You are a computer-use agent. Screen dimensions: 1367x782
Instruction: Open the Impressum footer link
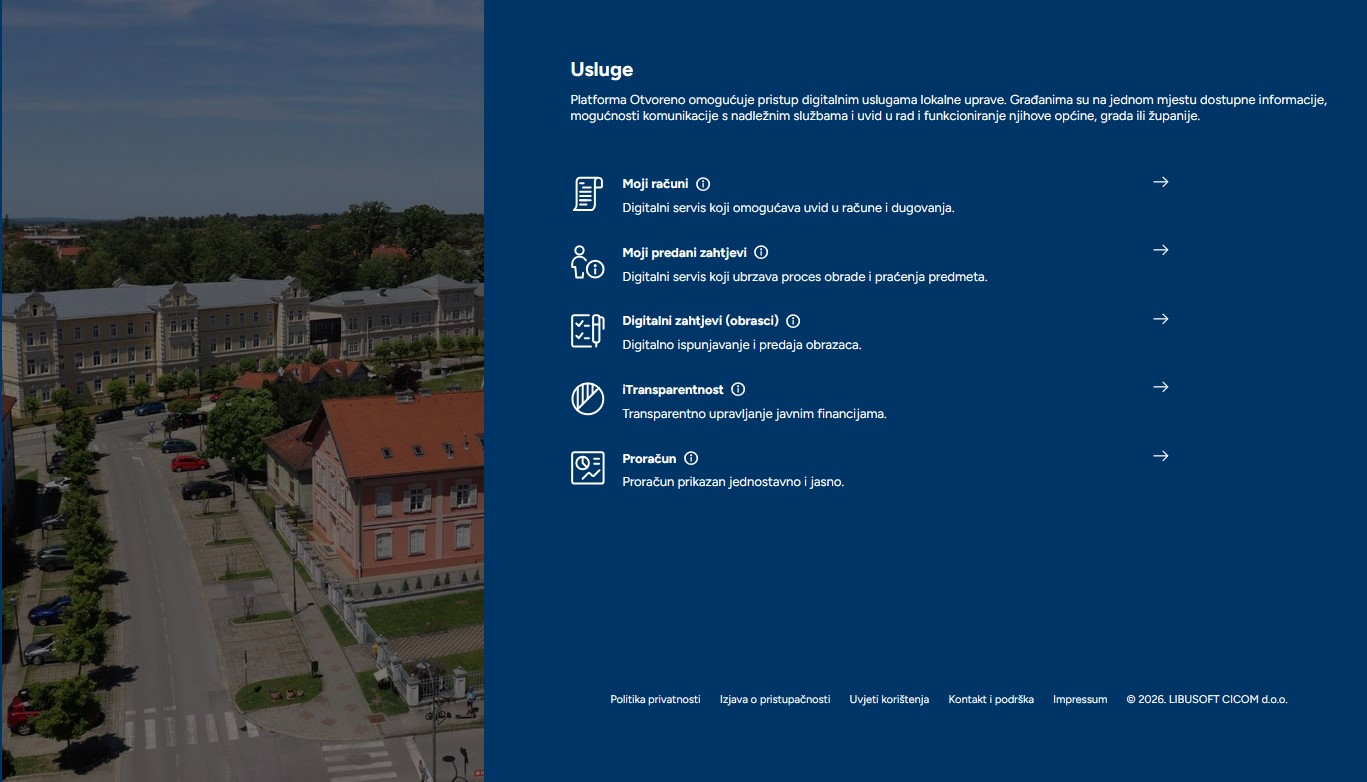tap(1080, 700)
